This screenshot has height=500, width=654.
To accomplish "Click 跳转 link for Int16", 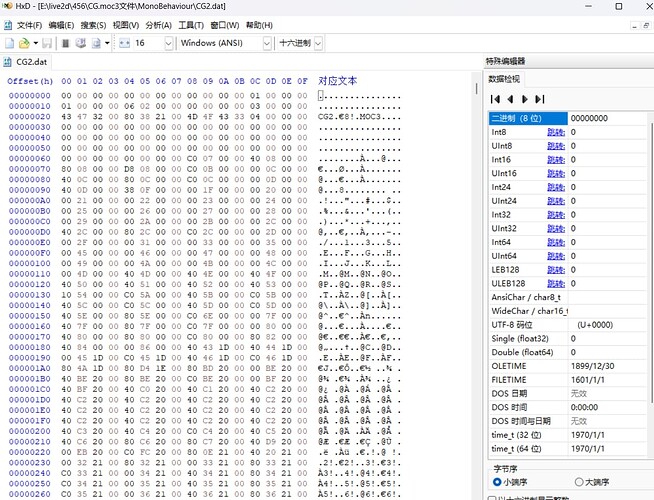I will coord(556,160).
